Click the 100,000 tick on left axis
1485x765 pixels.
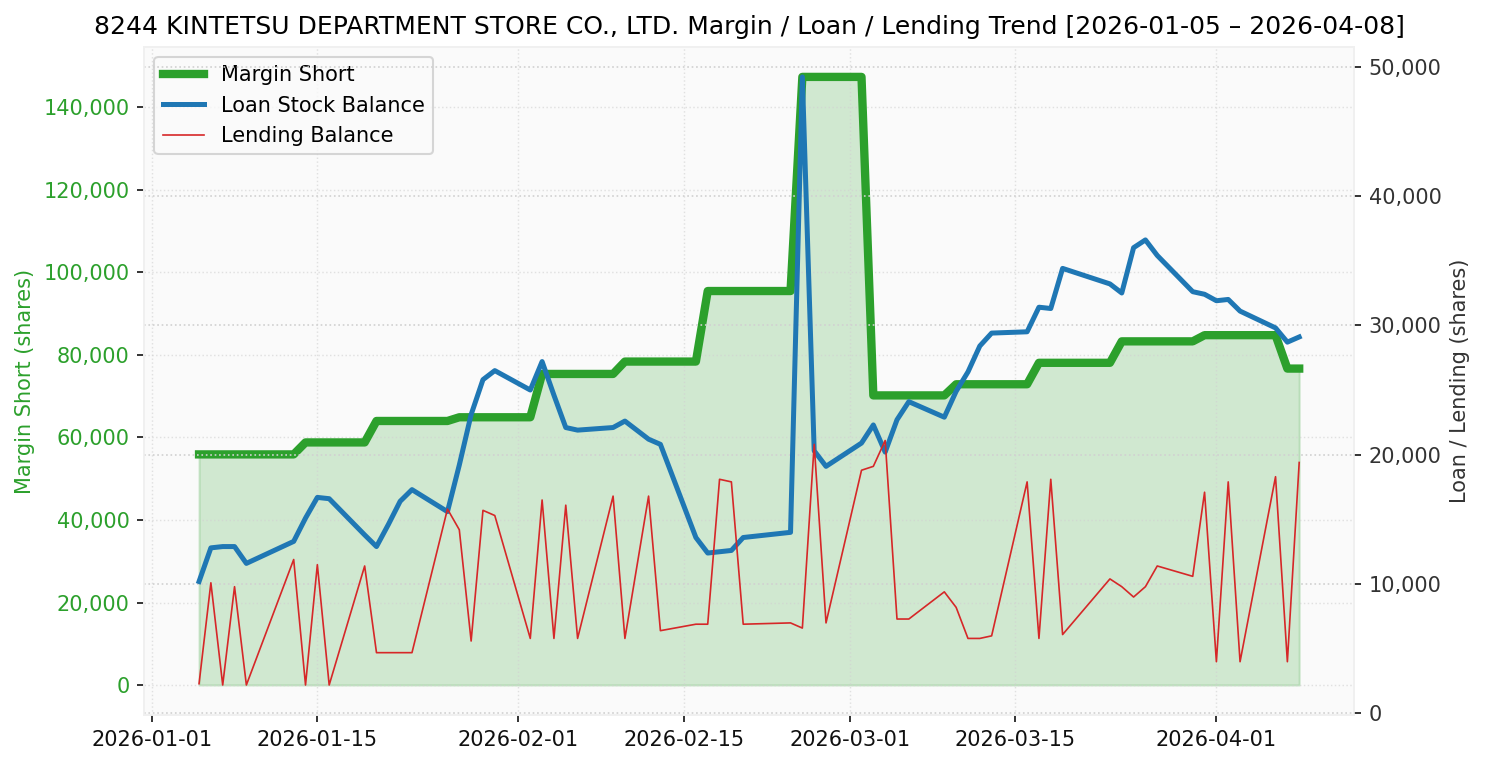click(89, 273)
